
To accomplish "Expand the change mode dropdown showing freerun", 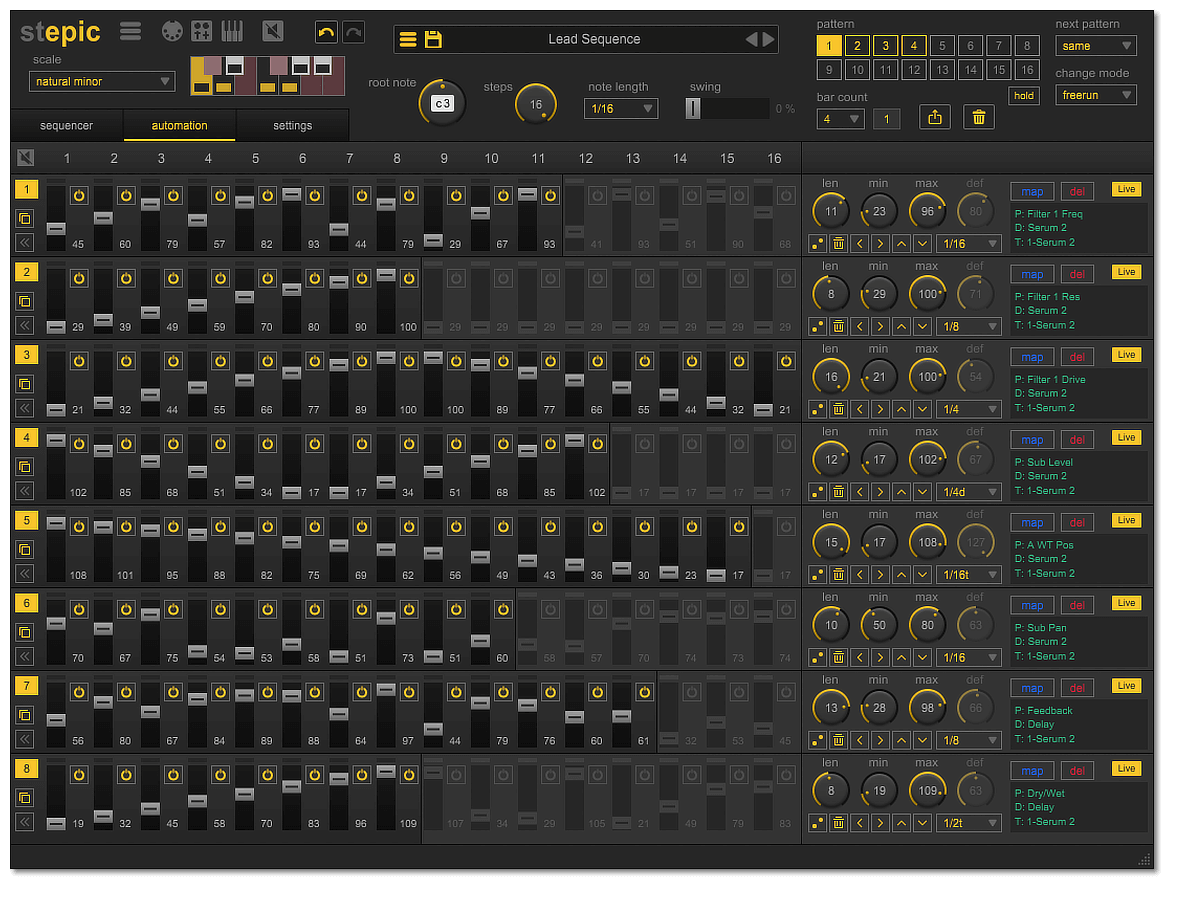I will click(1096, 95).
